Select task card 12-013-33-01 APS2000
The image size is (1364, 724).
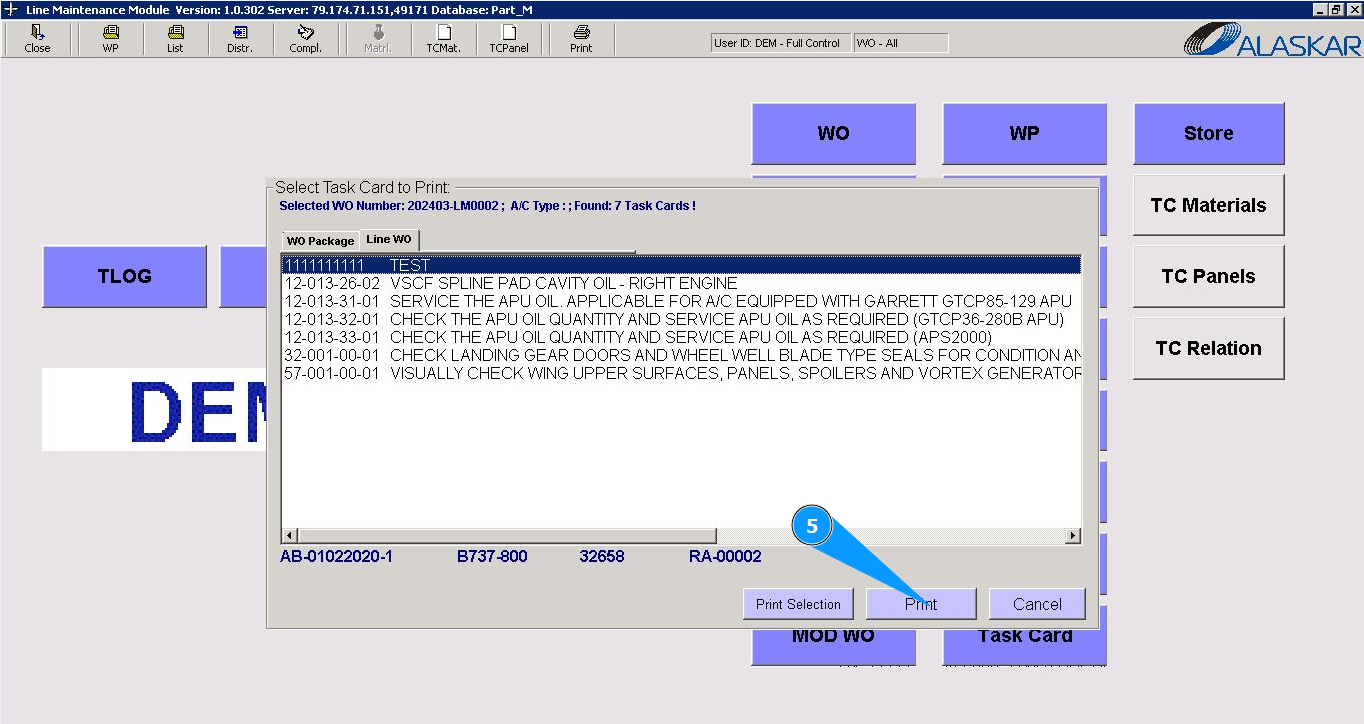pyautogui.click(x=681, y=337)
